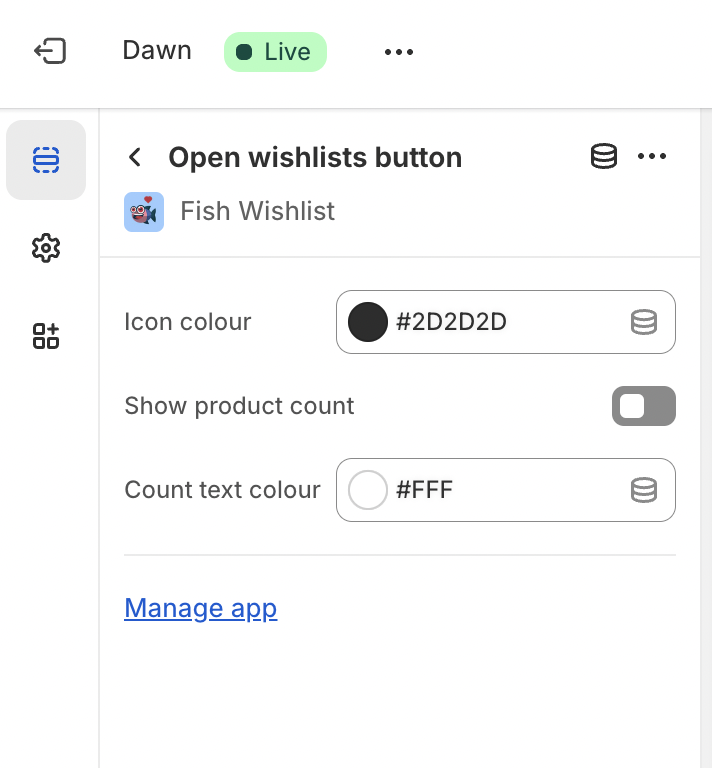Open Theme settings gear icon

(x=46, y=248)
